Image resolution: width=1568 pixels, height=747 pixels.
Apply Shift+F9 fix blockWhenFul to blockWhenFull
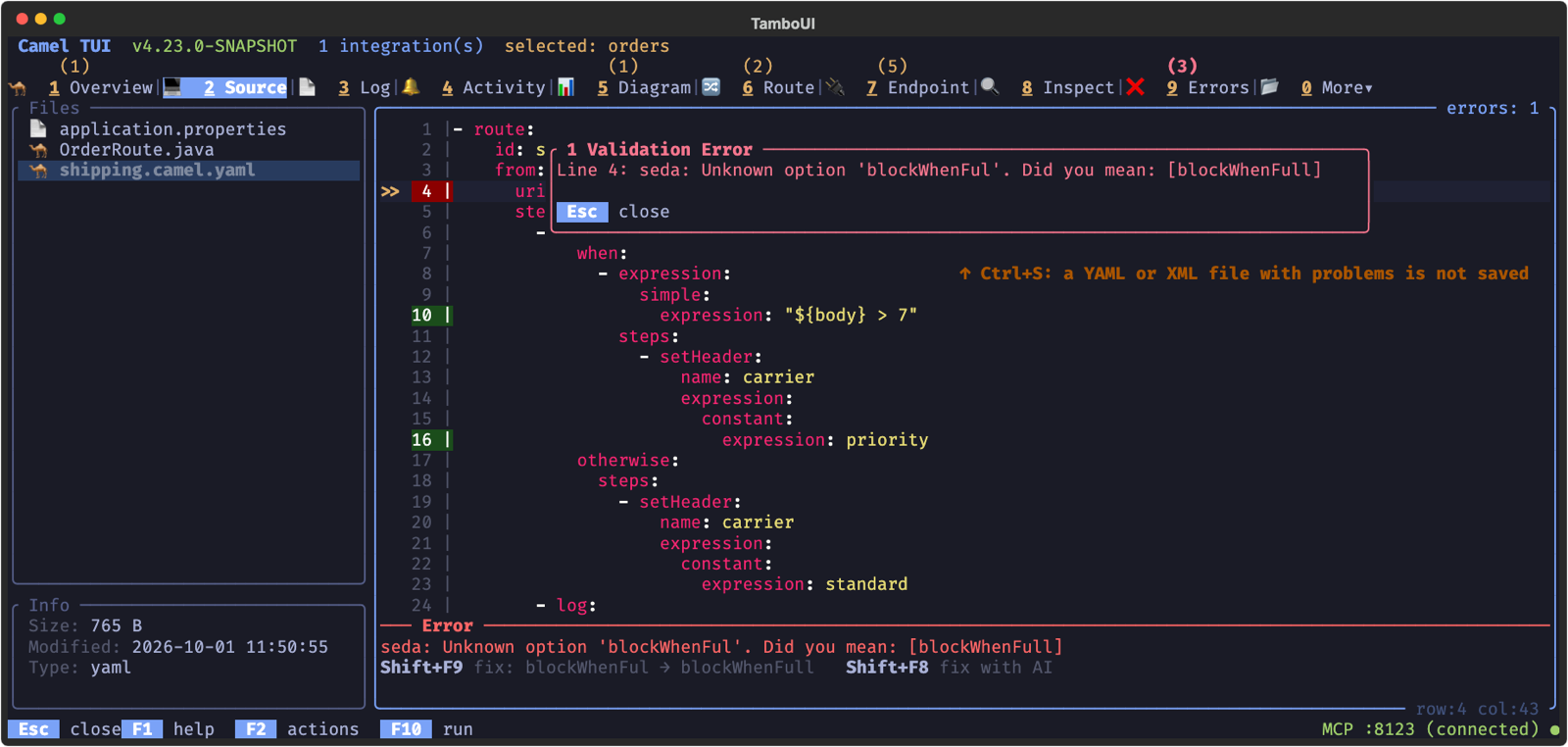pos(597,667)
